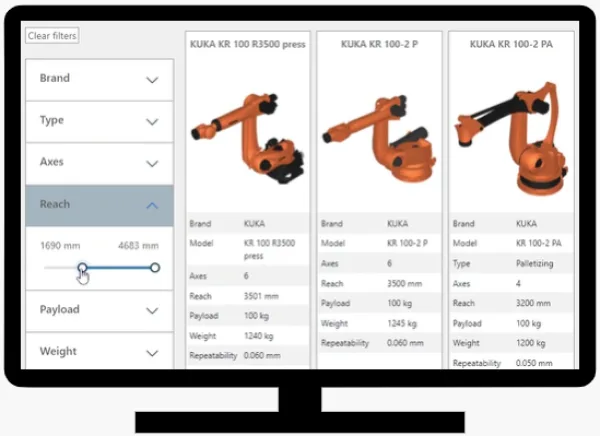Click the 0.050 mm repeatability value

534,363
